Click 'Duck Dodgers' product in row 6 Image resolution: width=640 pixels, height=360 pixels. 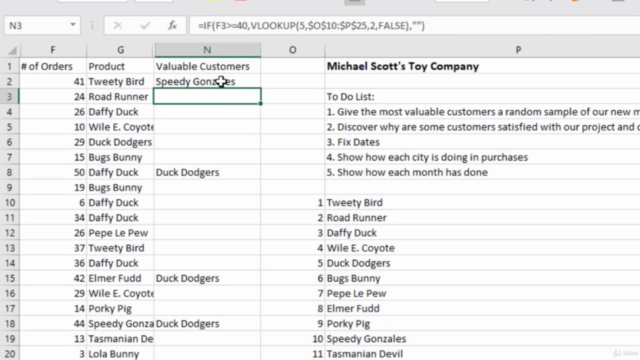pos(120,142)
